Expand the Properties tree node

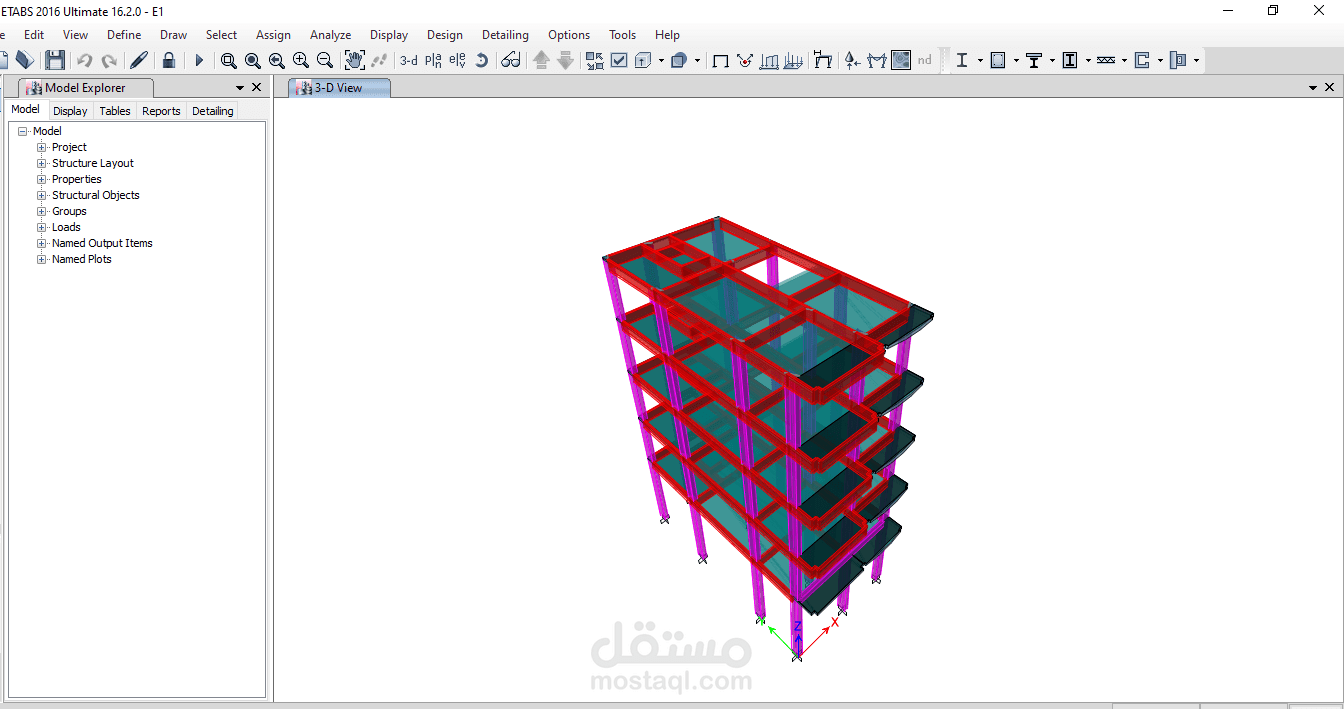(42, 179)
